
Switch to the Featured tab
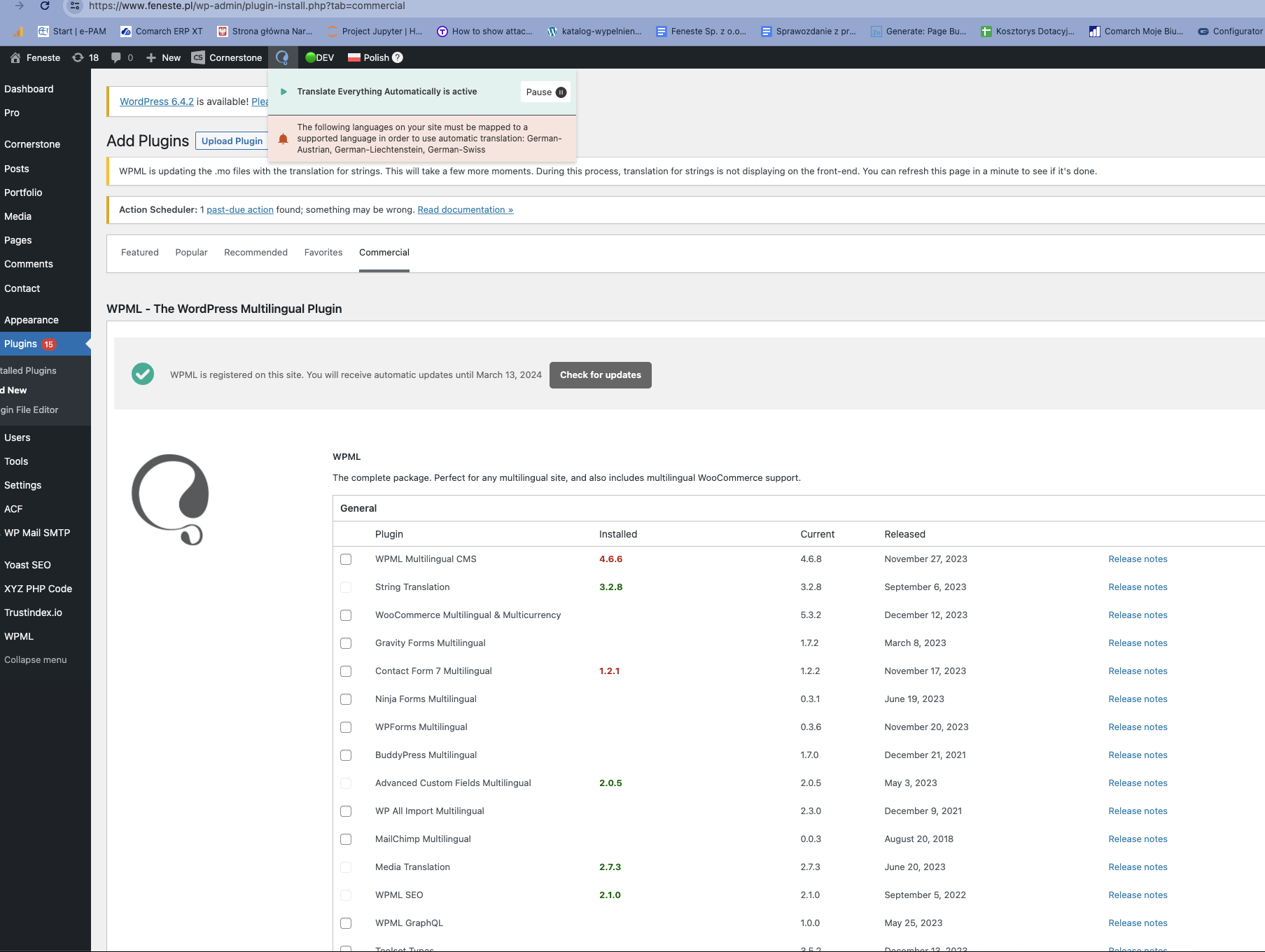click(x=140, y=252)
